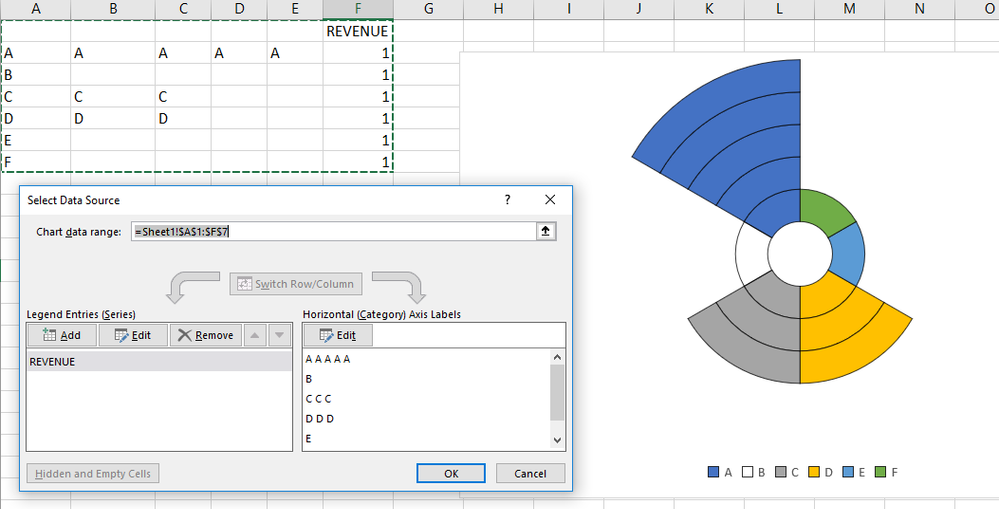Select column D header
This screenshot has height=509, width=999.
pos(240,9)
